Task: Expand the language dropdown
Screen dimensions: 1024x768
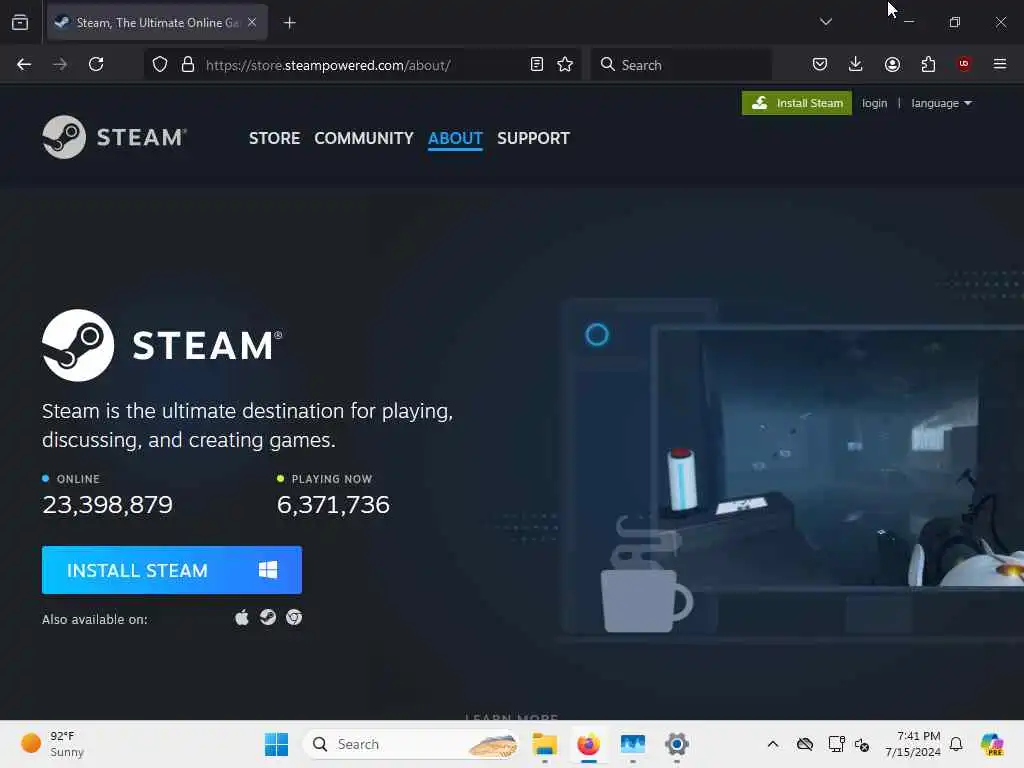Action: point(941,103)
